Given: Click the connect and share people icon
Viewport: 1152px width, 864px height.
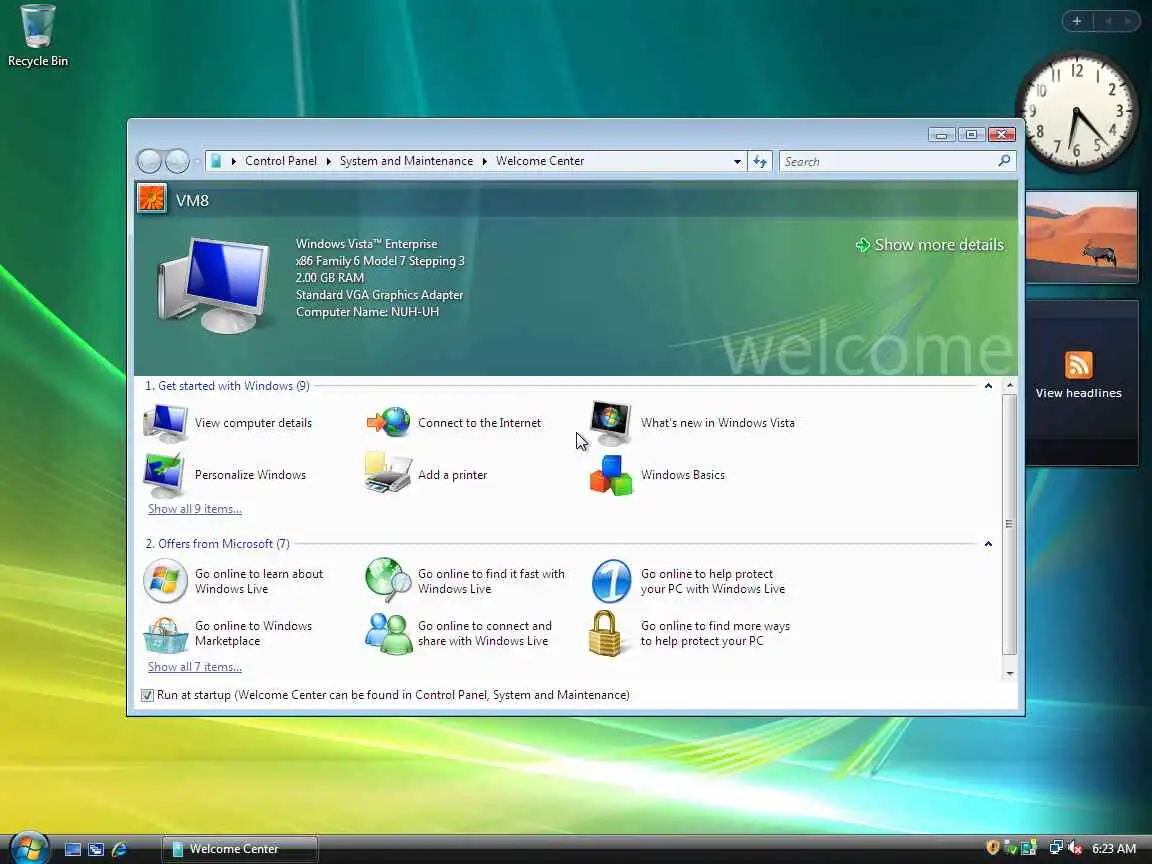Looking at the screenshot, I should pyautogui.click(x=389, y=633).
